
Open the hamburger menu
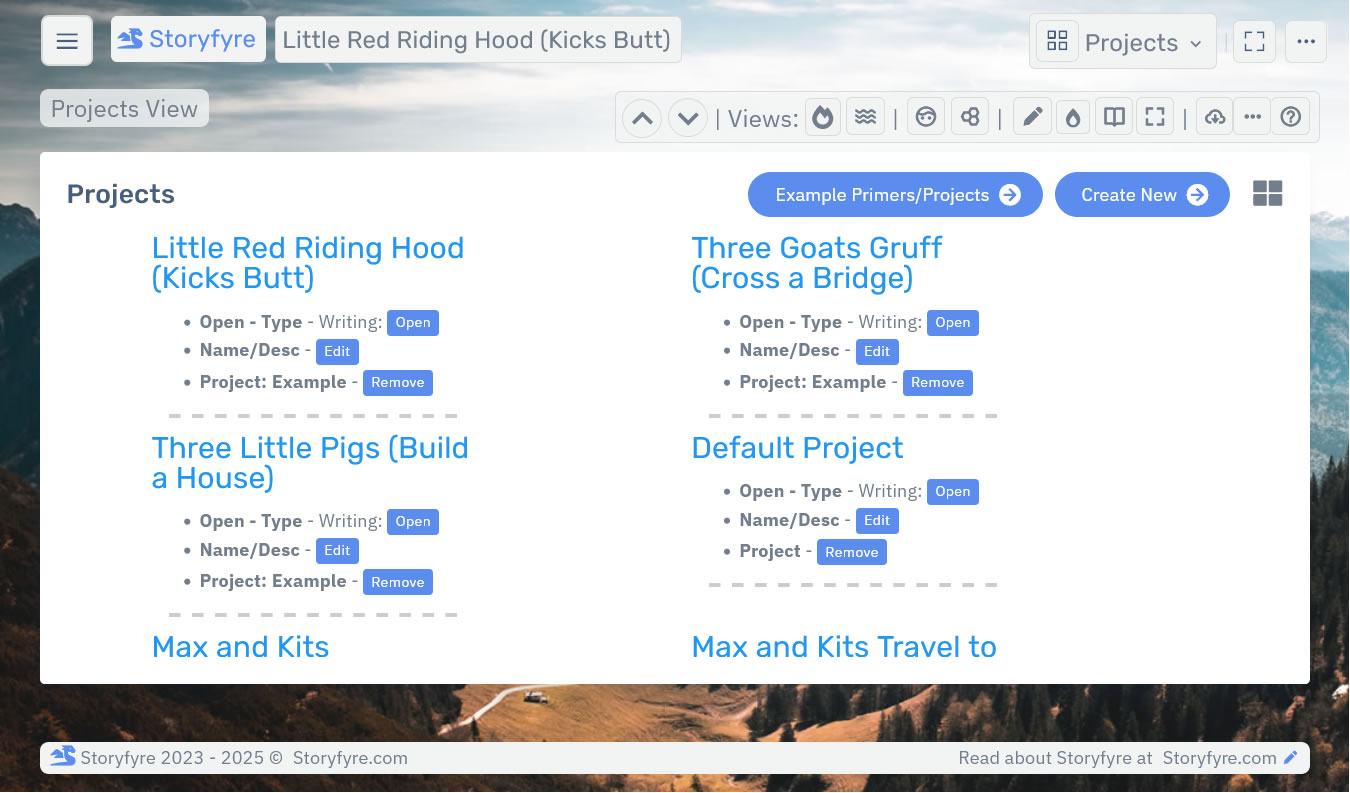66,40
